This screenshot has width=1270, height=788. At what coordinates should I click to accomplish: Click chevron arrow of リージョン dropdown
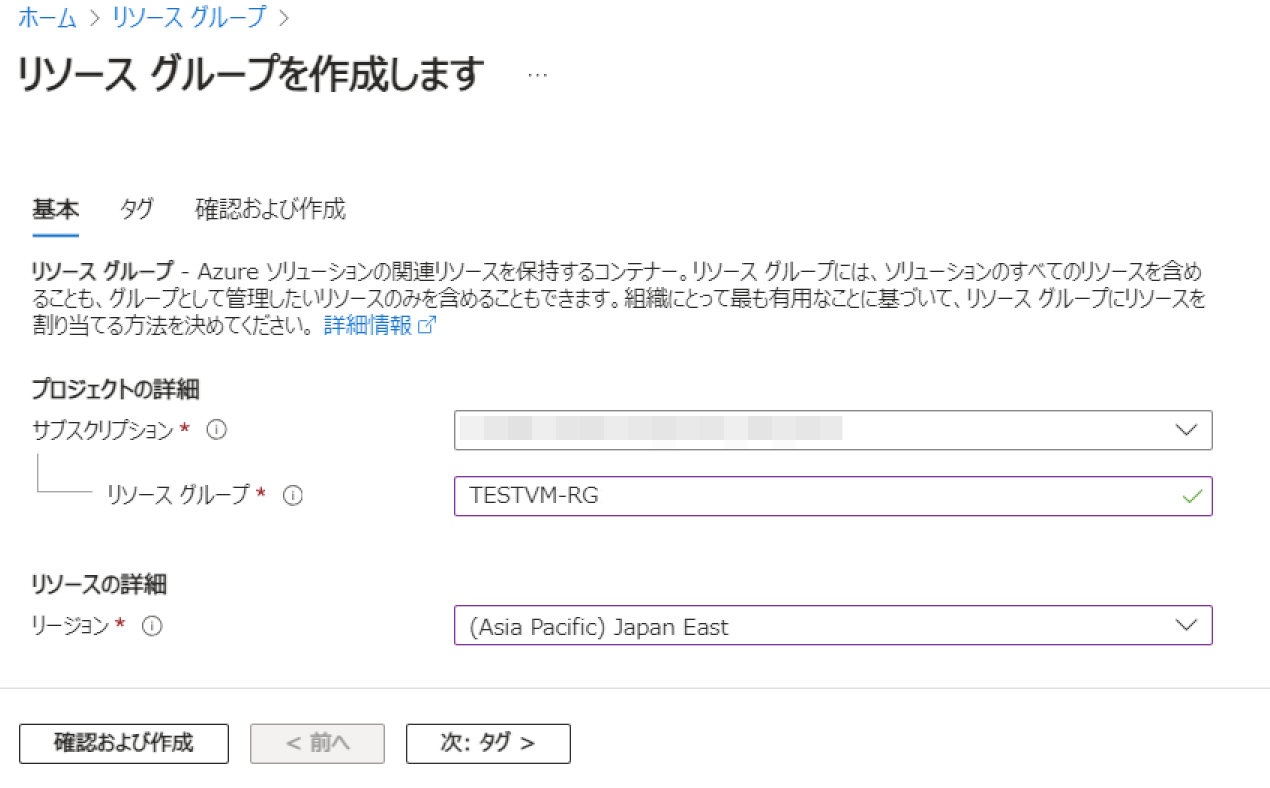click(1186, 625)
